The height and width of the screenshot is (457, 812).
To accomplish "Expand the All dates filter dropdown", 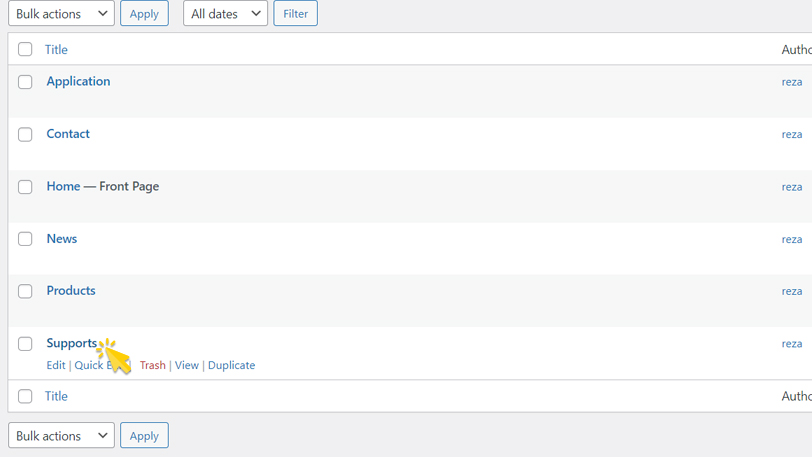I will tap(225, 14).
